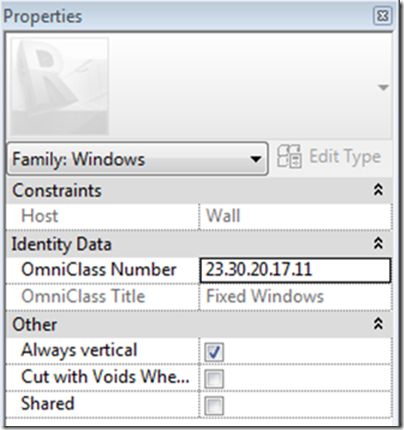Click the Revit family preview thumbnail
The width and height of the screenshot is (404, 430).
pyautogui.click(x=60, y=86)
